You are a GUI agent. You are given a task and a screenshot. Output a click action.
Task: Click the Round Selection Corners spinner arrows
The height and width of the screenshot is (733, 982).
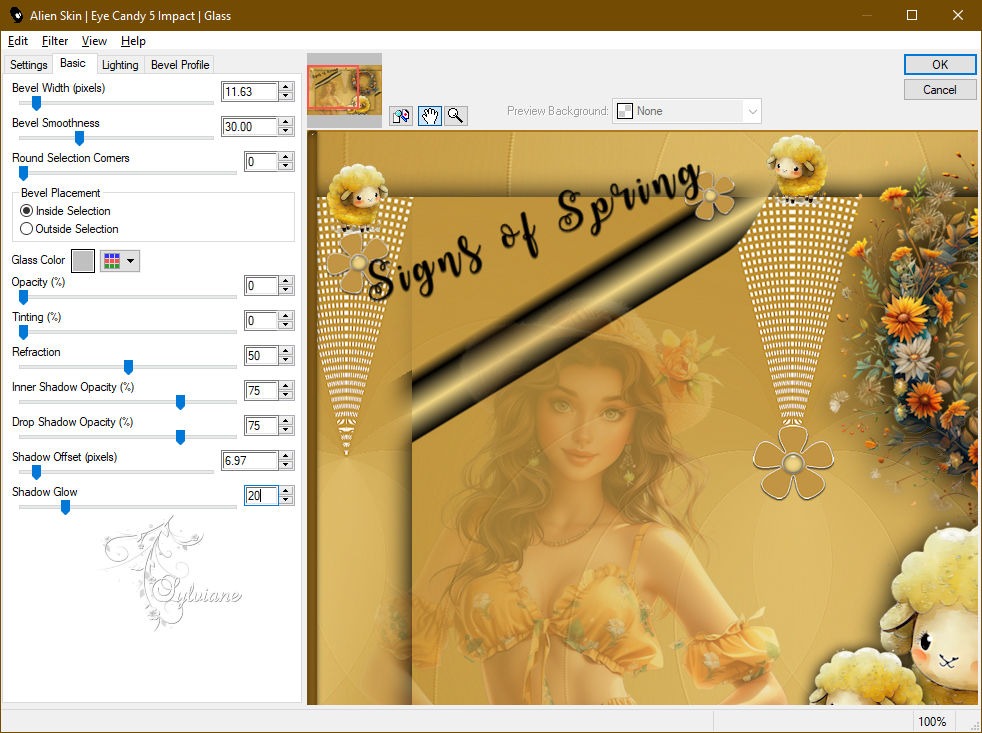[286, 162]
